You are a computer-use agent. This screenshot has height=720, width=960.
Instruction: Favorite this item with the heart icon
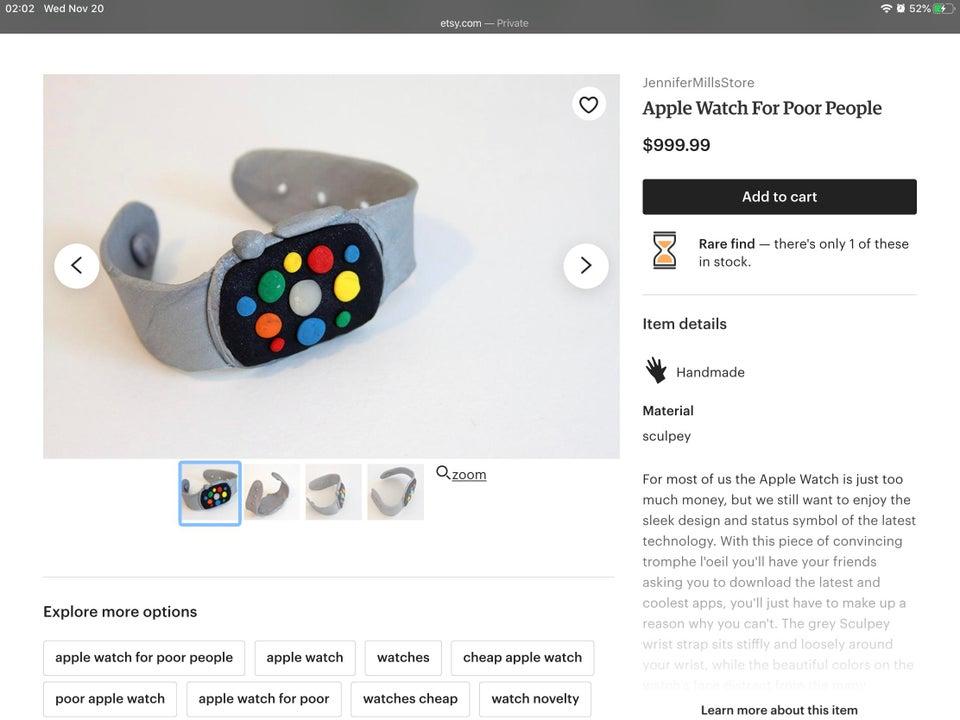(x=589, y=104)
